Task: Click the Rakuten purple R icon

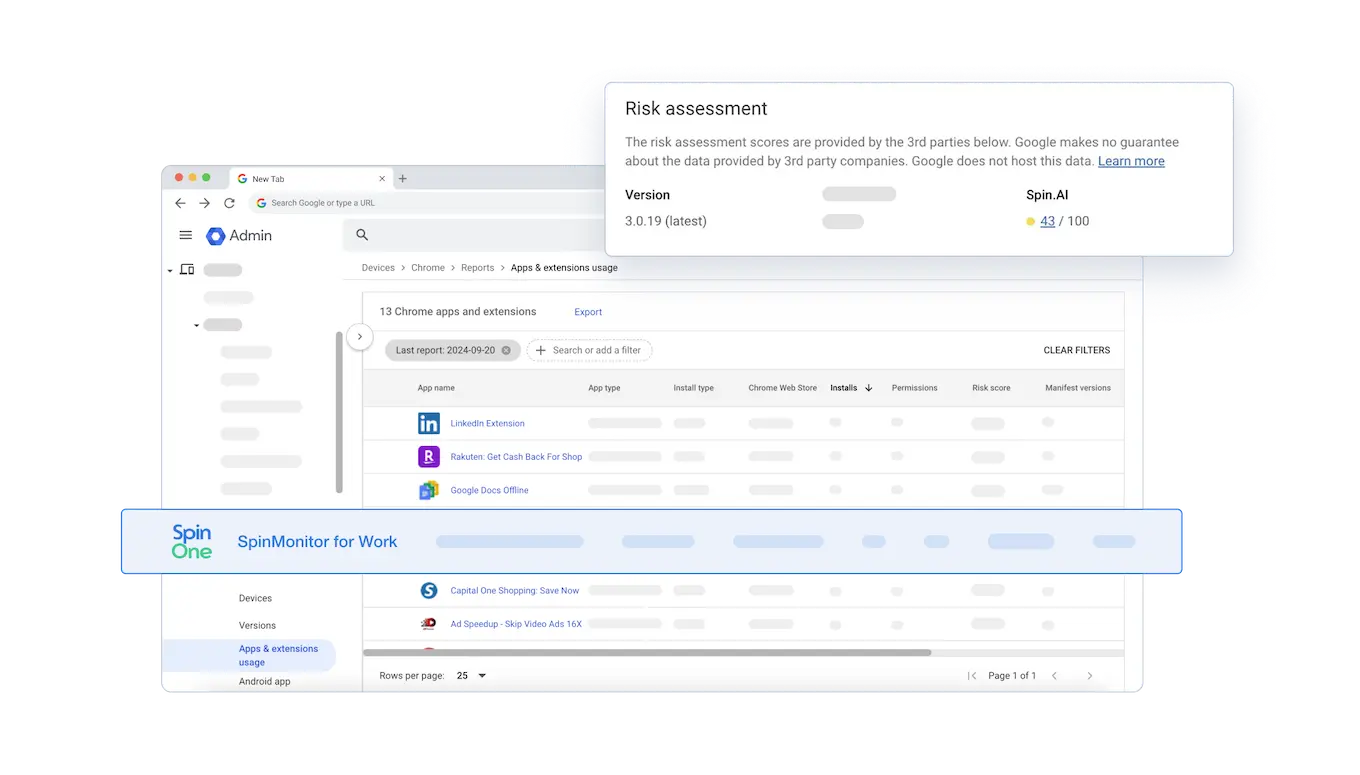Action: 429,456
